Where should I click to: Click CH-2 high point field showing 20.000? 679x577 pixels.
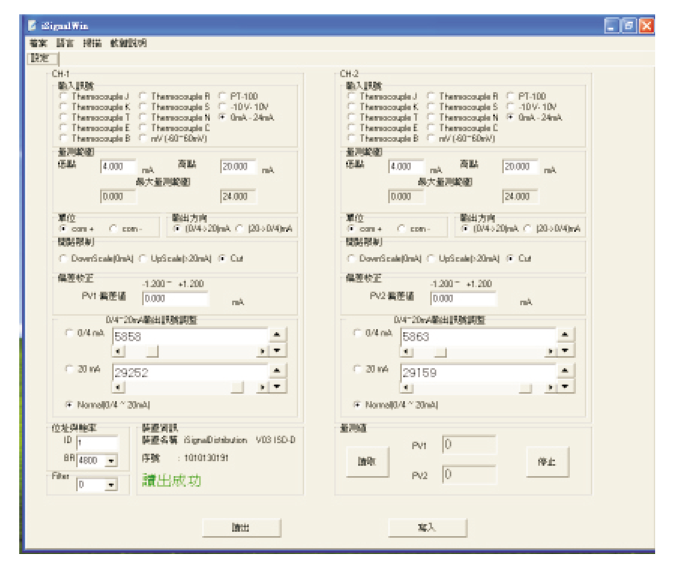(520, 167)
